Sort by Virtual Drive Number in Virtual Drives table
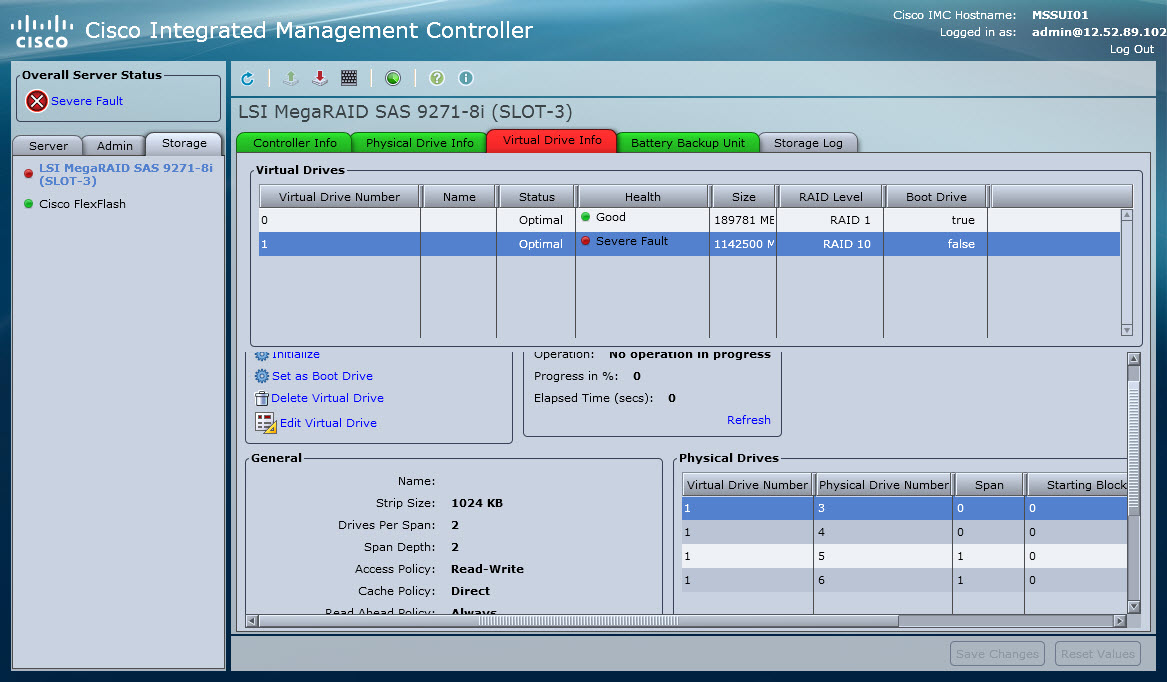Image resolution: width=1167 pixels, height=682 pixels. click(339, 197)
